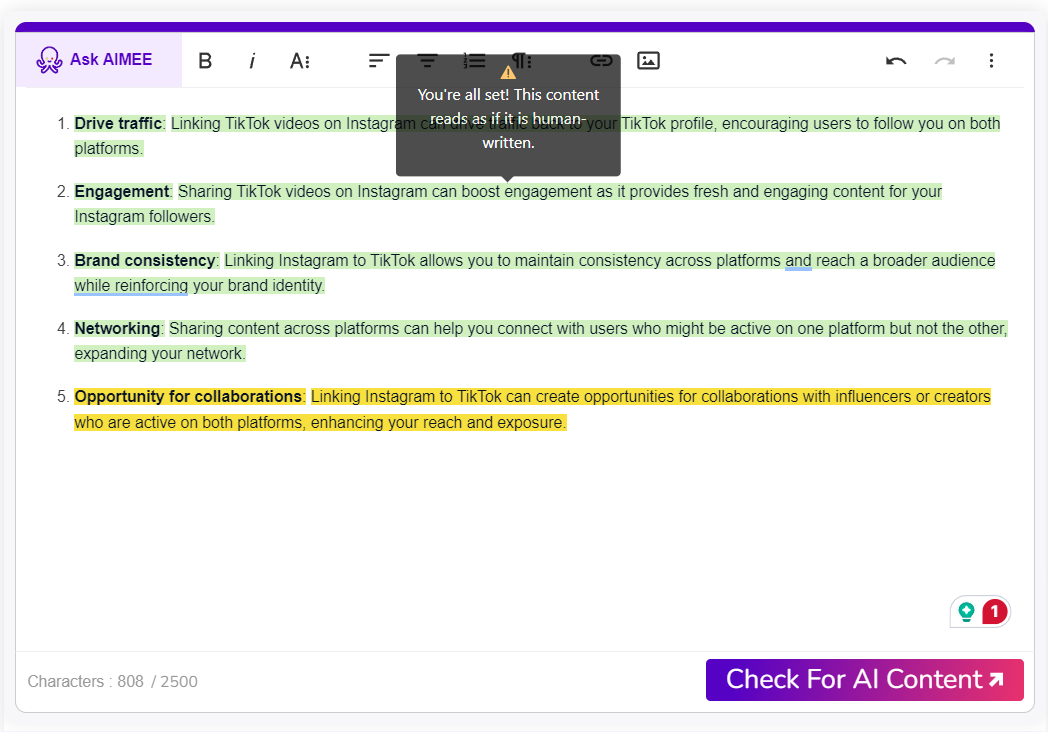Toggle the ordered list formatting
Viewport: 1048px width, 732px height.
[x=475, y=61]
